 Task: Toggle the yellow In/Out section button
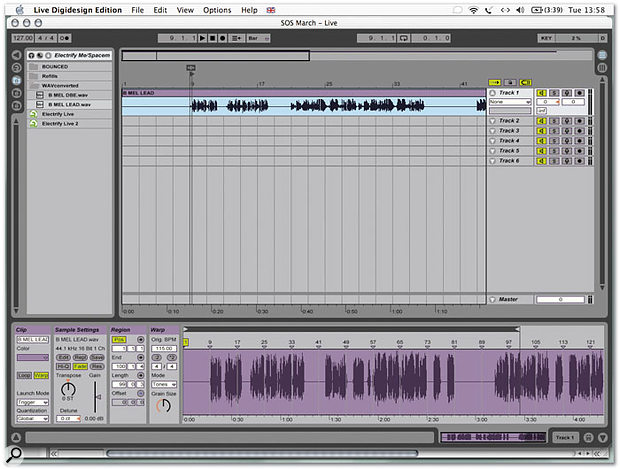[495, 82]
